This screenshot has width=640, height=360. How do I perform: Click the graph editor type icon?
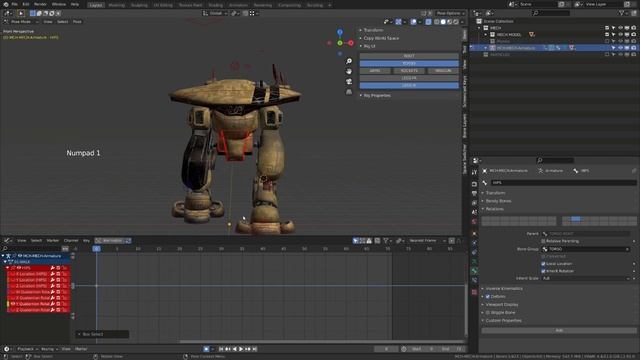pos(8,241)
